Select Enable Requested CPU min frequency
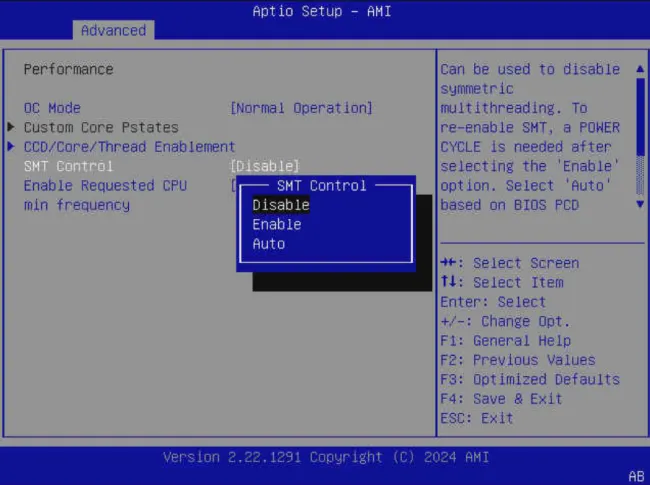The height and width of the screenshot is (485, 650). tap(104, 186)
